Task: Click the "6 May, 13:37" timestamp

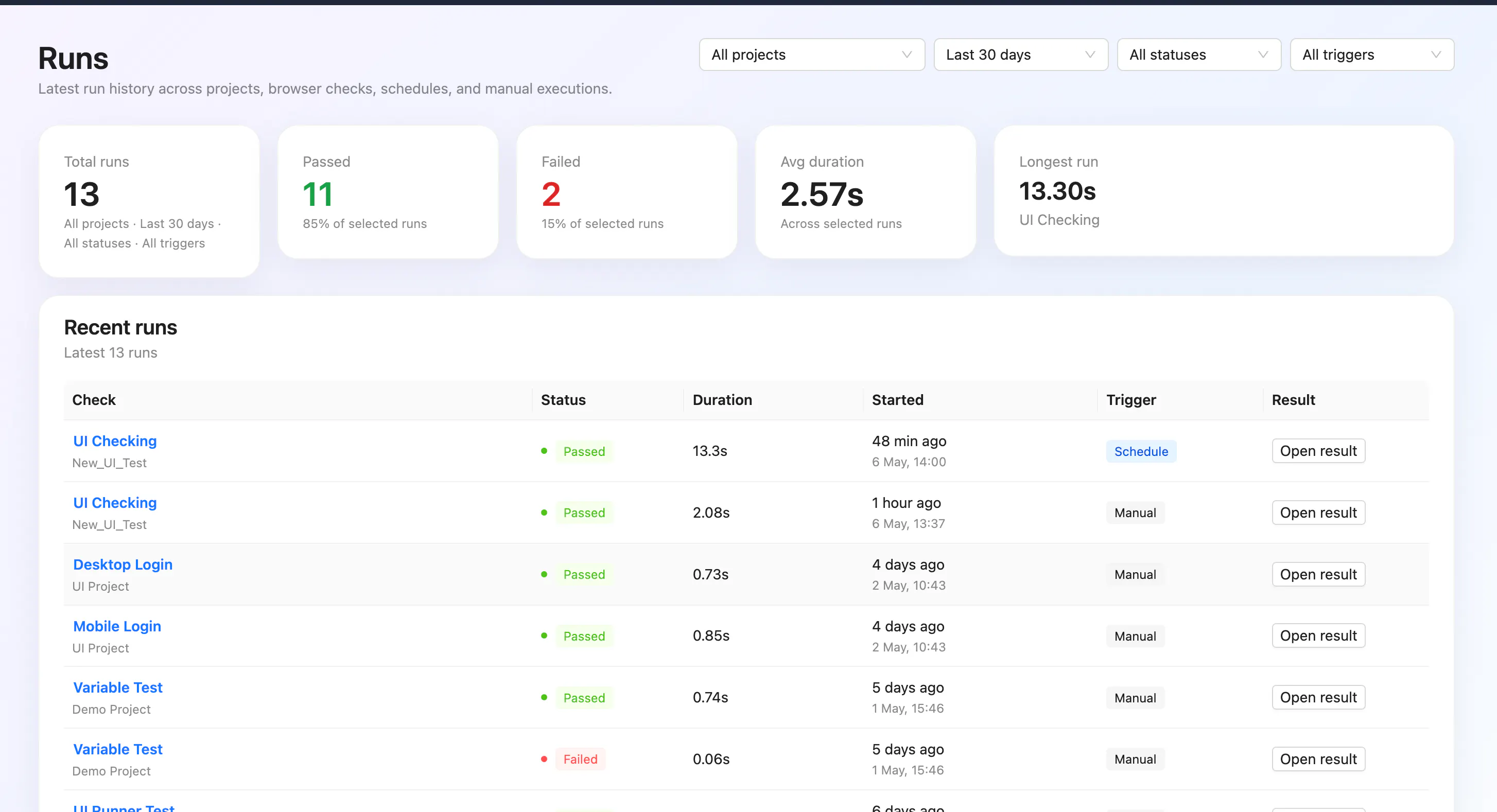Action: click(908, 523)
